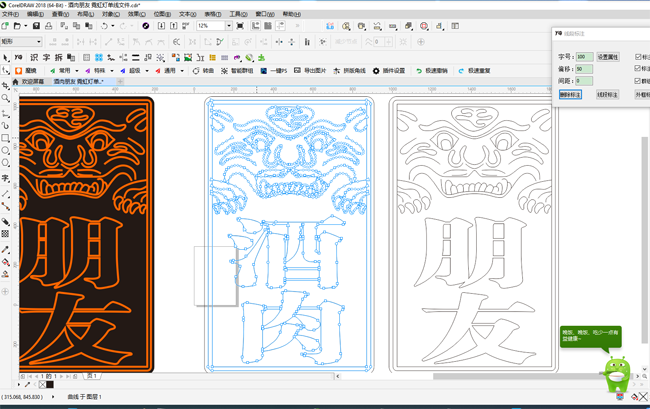The image size is (650, 409).
Task: Open the Undo history dropdown arrow
Action: point(112,26)
